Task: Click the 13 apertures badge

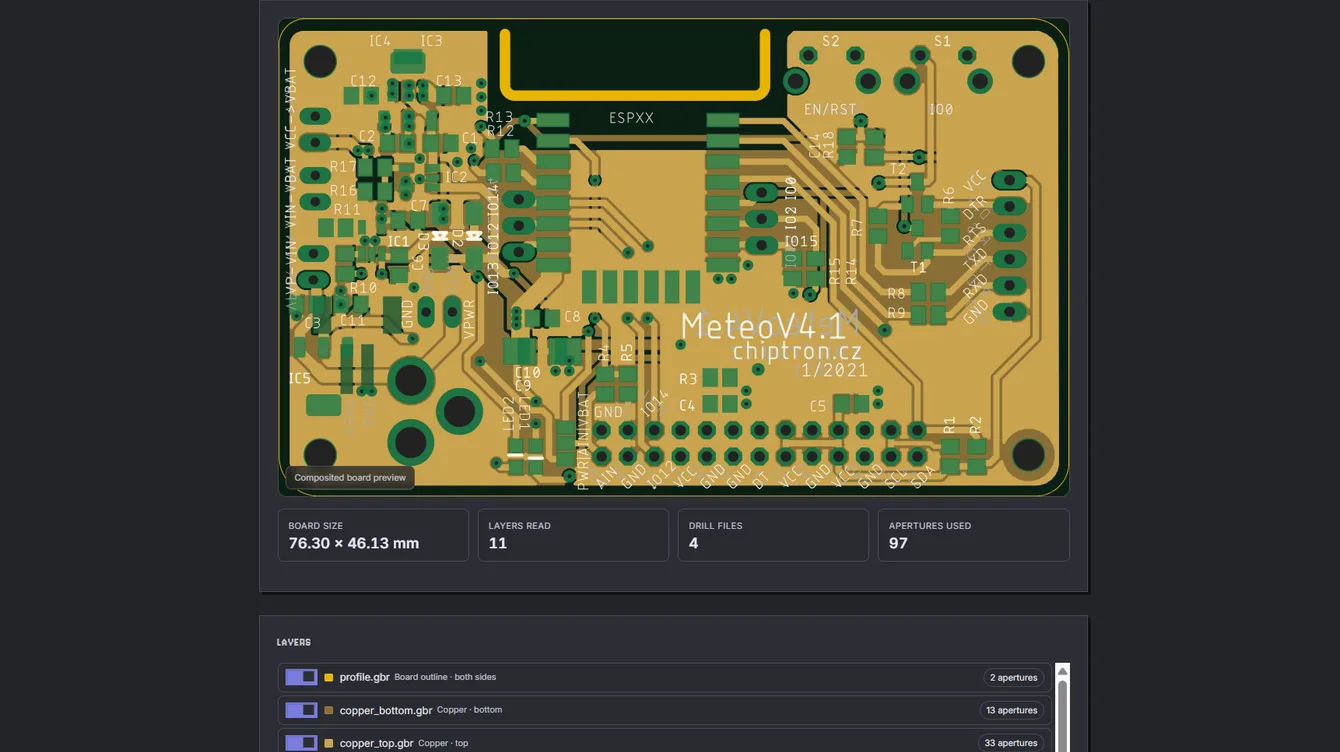Action: [x=1011, y=711]
